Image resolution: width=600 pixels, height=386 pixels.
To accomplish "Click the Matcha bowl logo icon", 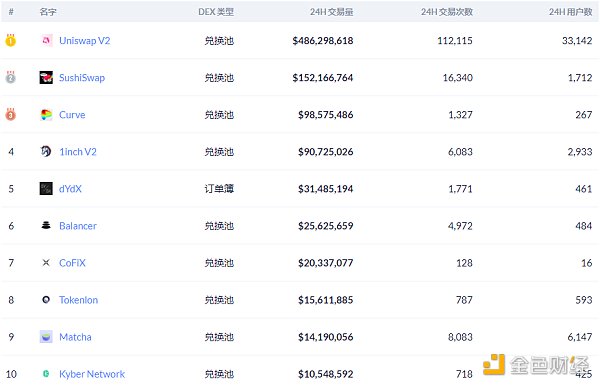I will [46, 337].
